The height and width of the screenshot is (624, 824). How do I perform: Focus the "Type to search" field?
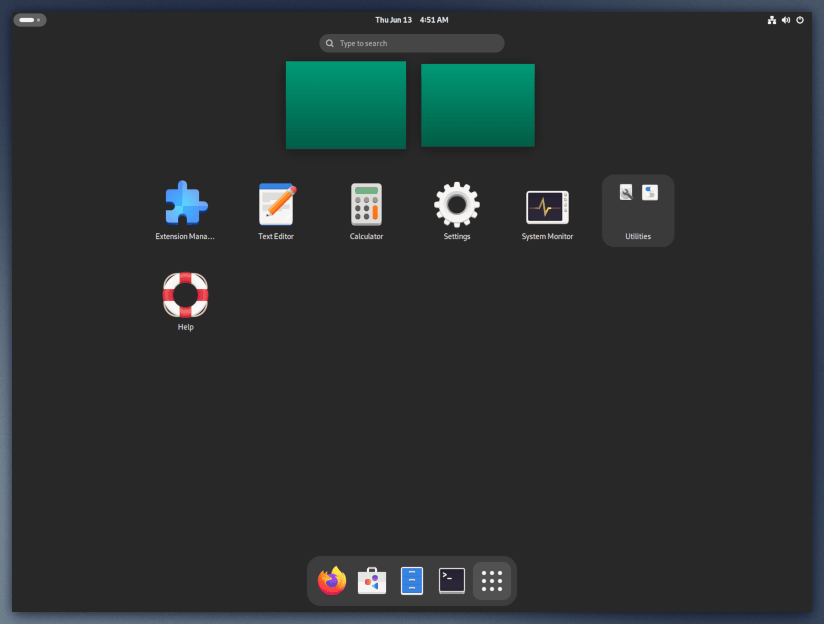pos(412,43)
